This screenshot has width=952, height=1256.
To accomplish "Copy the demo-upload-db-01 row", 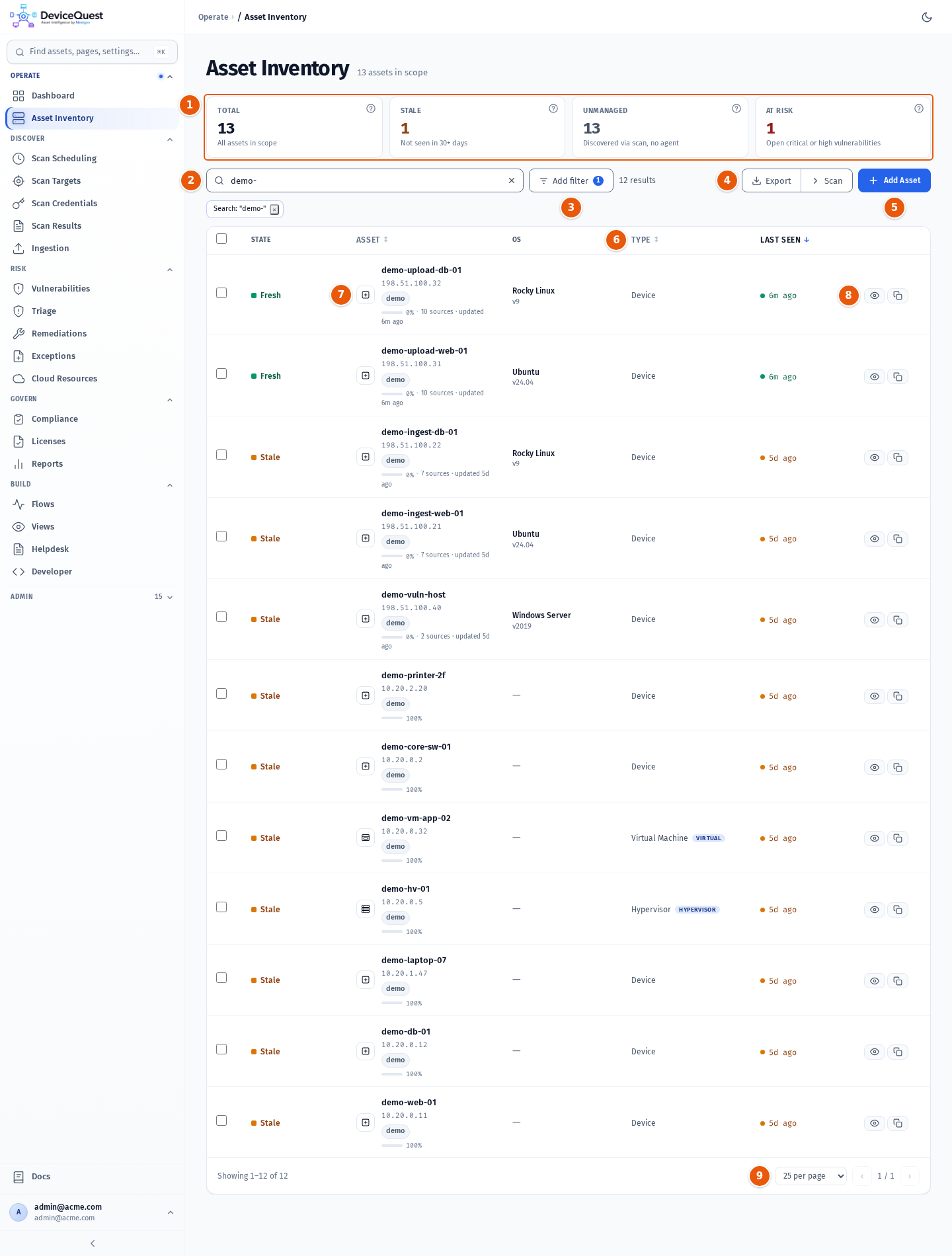I will [898, 295].
